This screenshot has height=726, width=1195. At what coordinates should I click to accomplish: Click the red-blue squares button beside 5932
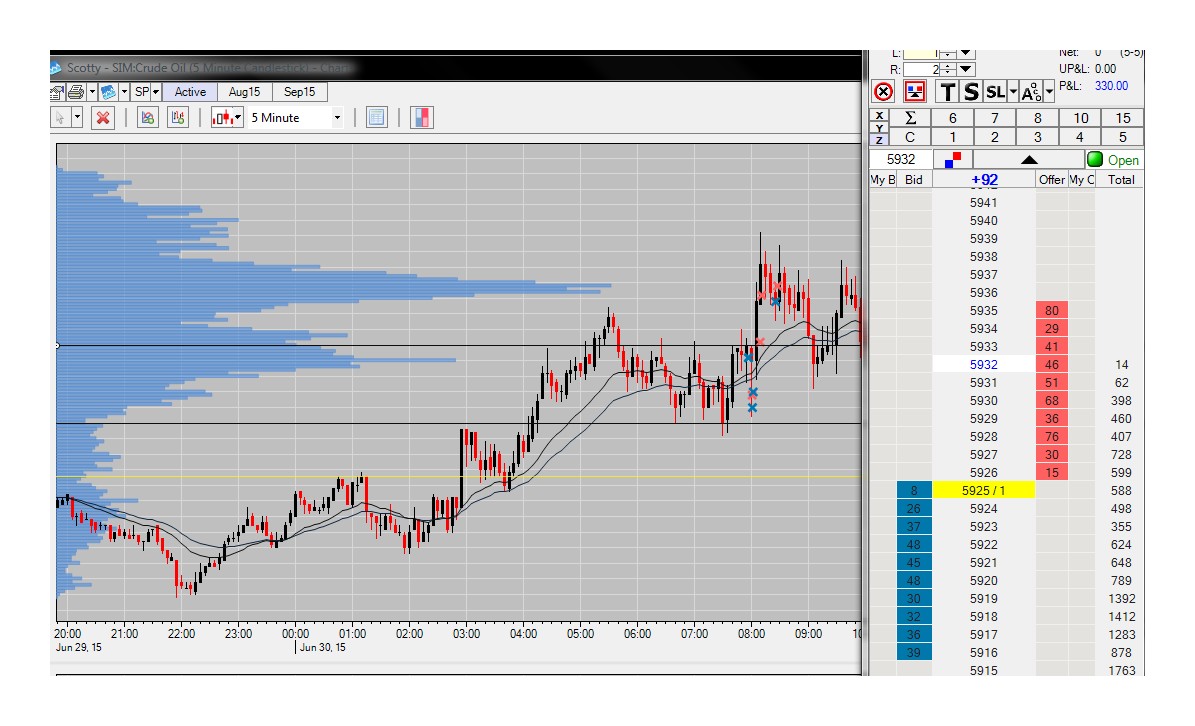coord(953,159)
